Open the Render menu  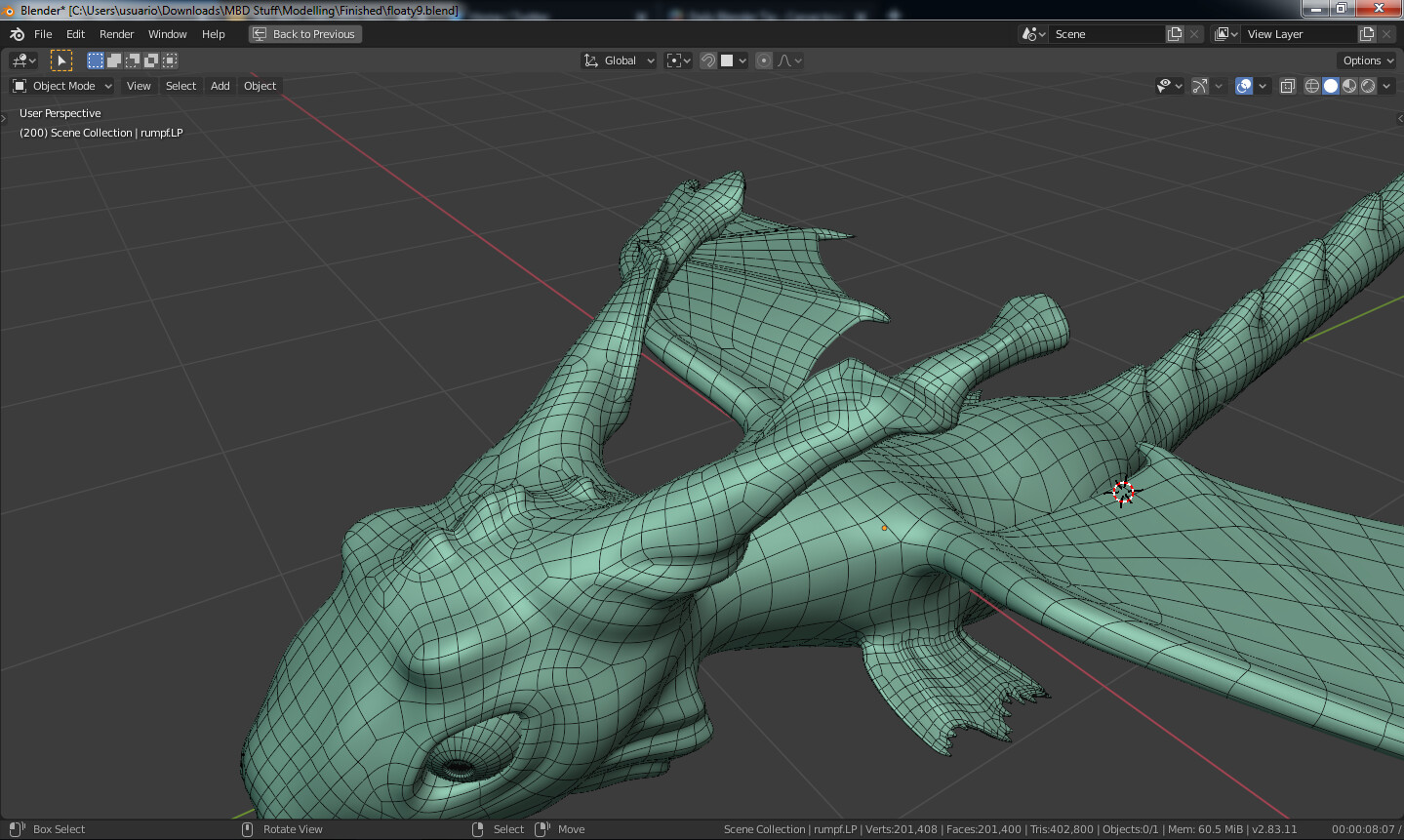tap(116, 34)
